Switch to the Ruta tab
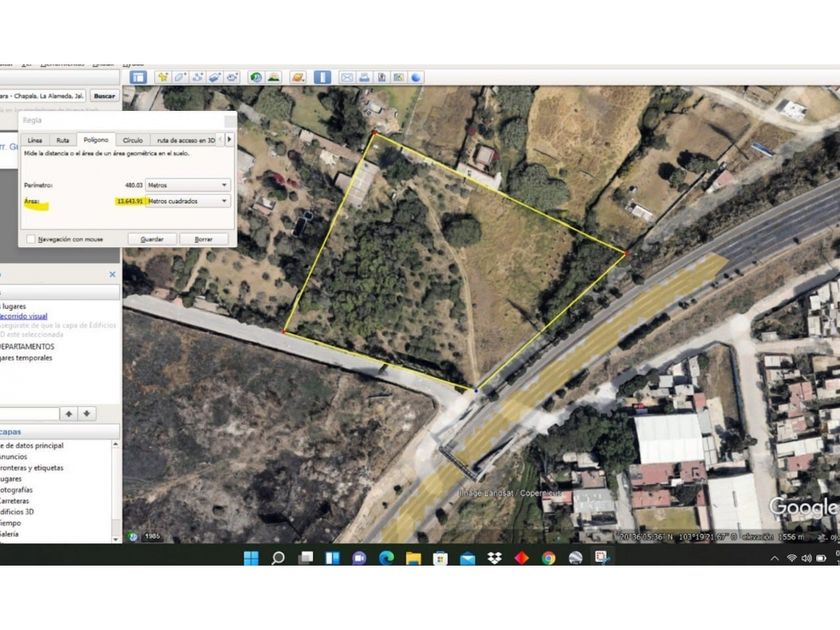 [63, 140]
